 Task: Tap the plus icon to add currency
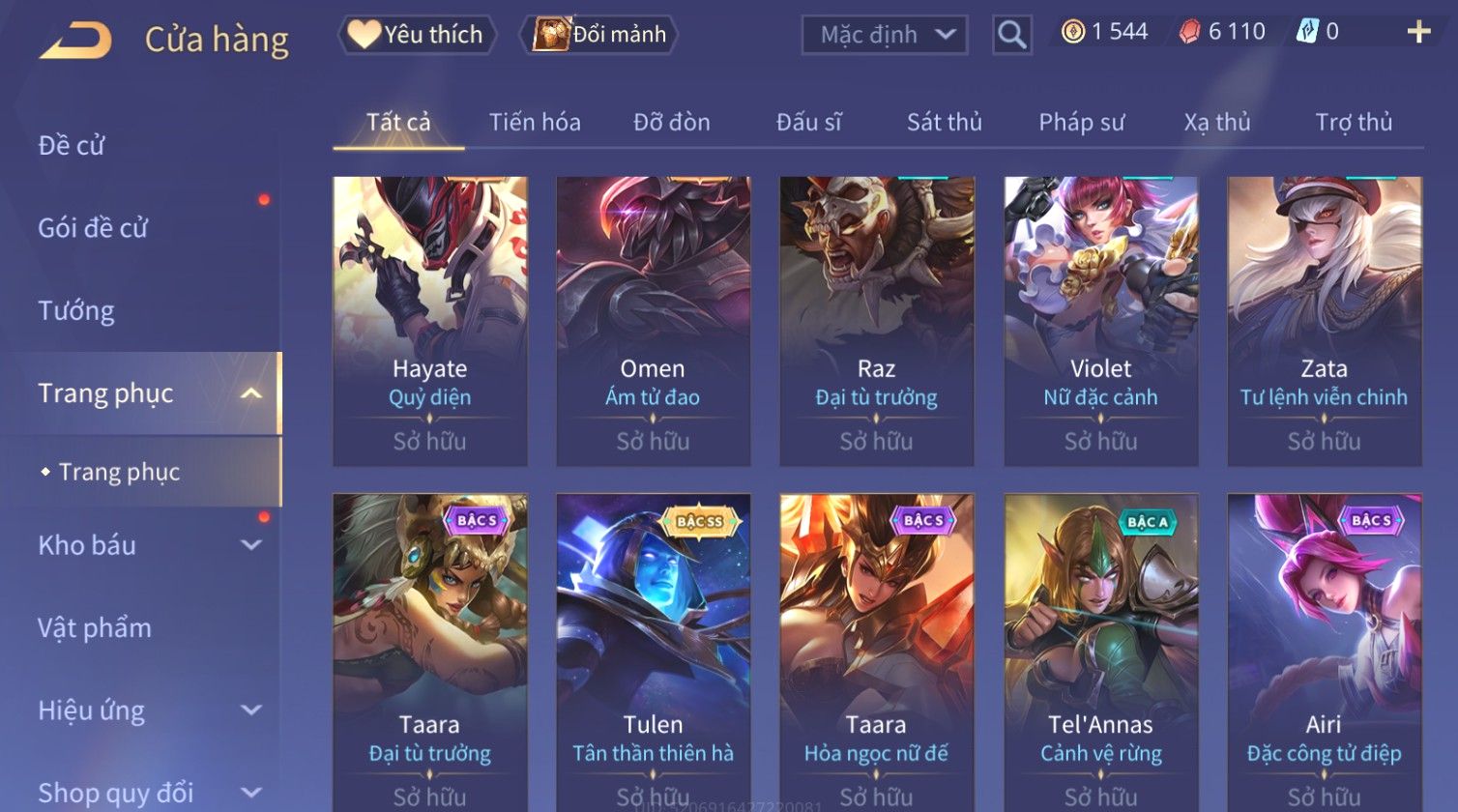[1418, 32]
